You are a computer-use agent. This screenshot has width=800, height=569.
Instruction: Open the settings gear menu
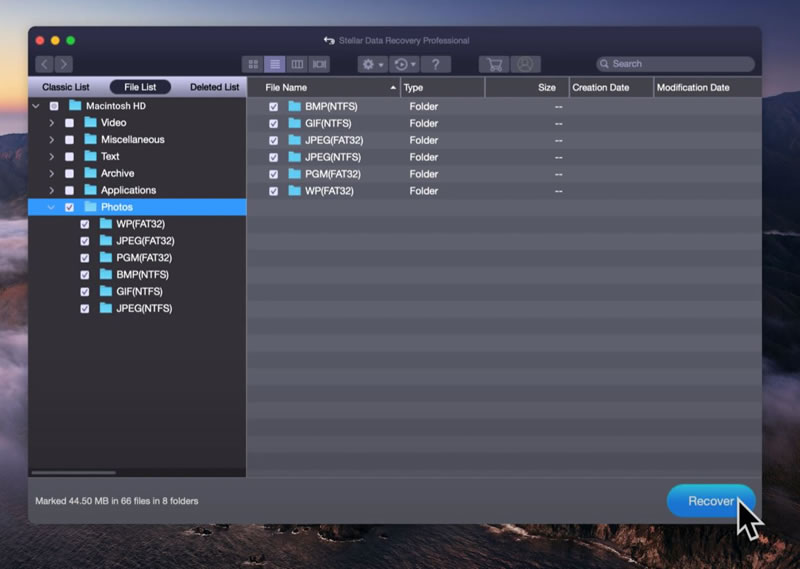(x=368, y=64)
